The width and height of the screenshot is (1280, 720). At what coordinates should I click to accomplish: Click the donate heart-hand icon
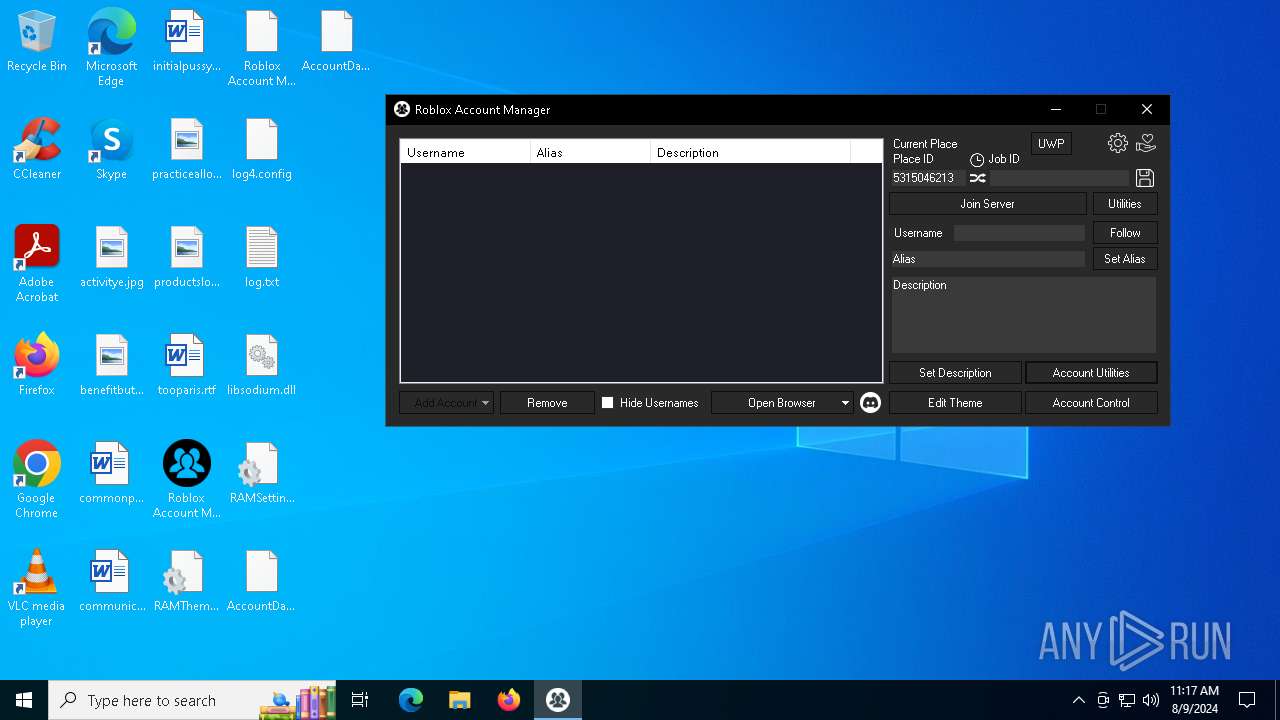(1146, 143)
